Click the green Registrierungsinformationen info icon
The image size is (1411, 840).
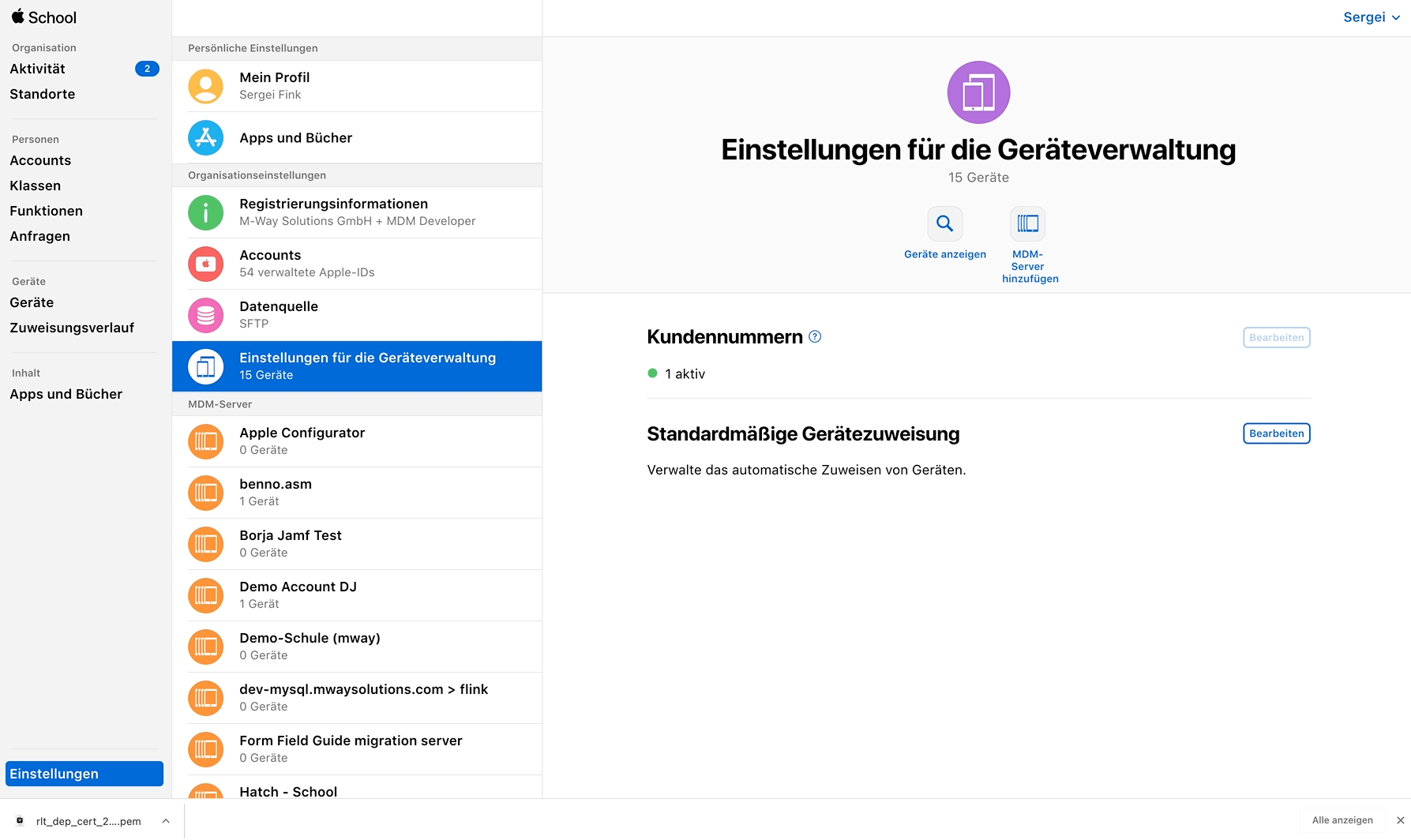pos(205,212)
